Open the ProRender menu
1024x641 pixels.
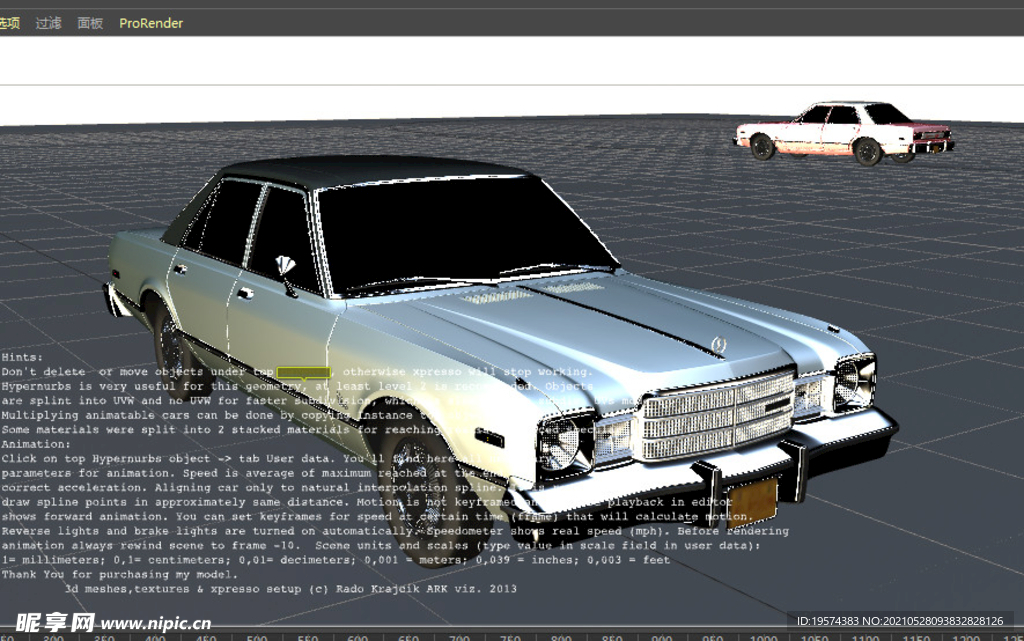(x=151, y=23)
